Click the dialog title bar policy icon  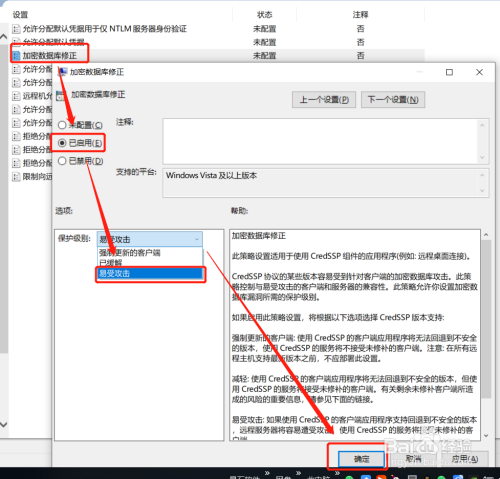(63, 71)
